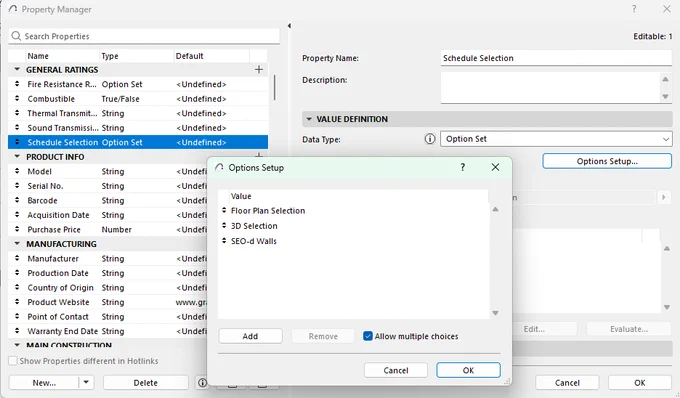
Task: Focus the Search Properties field
Action: (144, 36)
